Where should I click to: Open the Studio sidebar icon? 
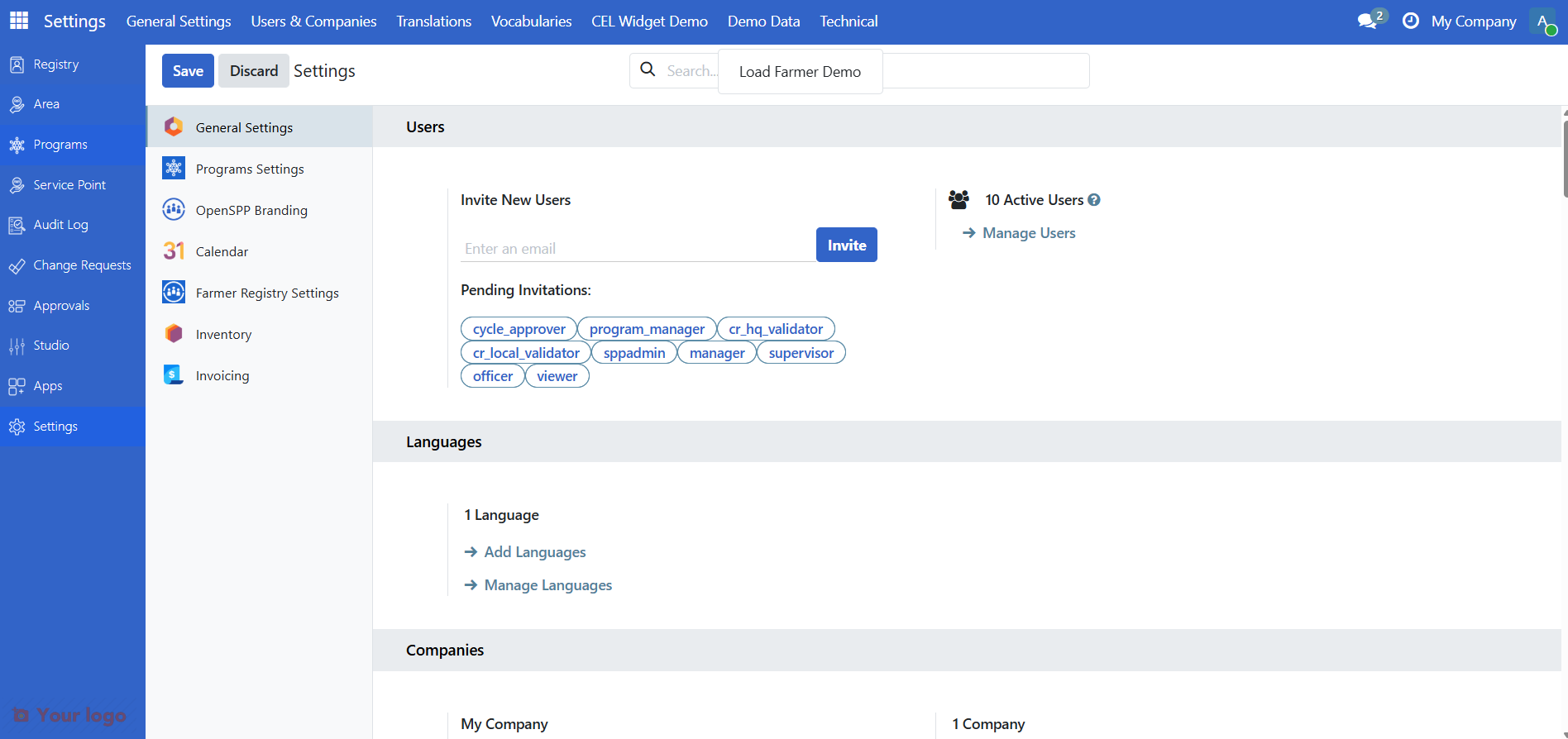tap(17, 346)
